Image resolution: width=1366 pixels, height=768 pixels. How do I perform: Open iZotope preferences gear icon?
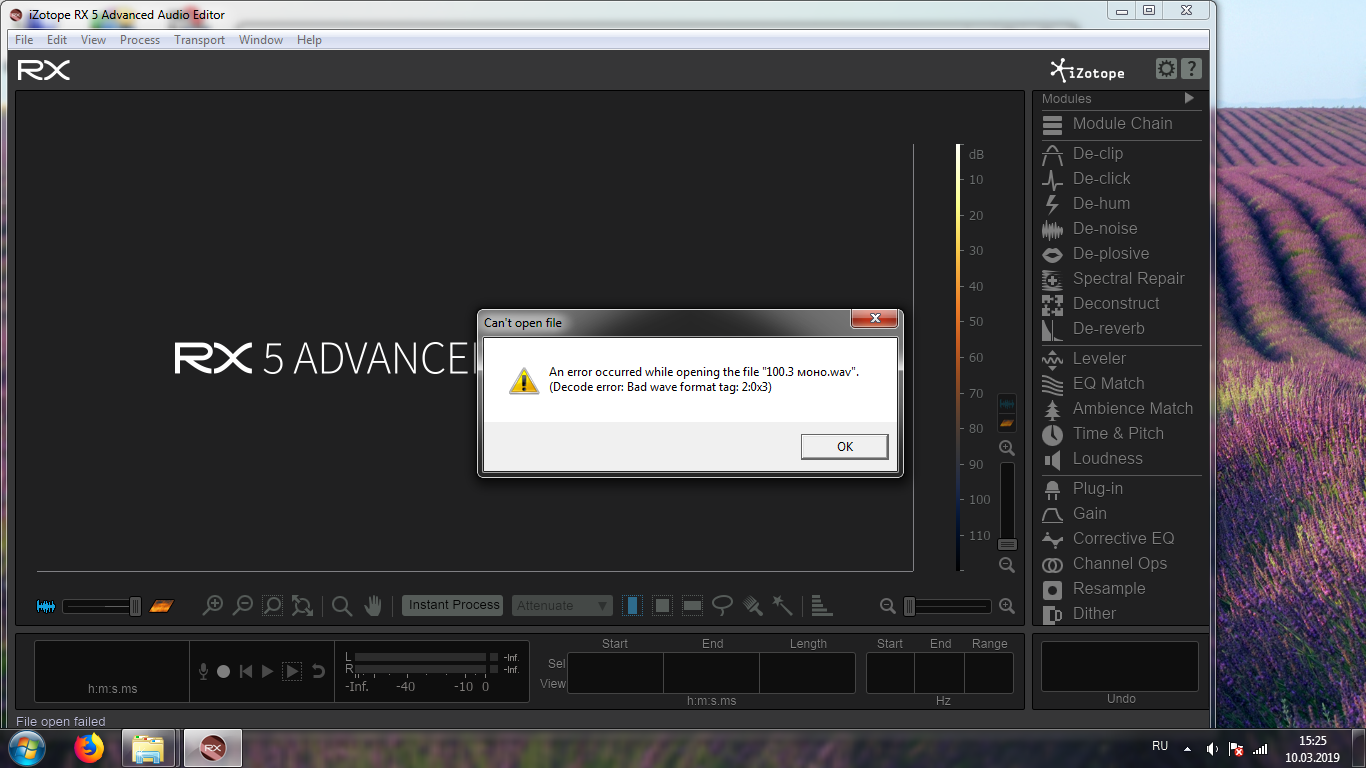point(1166,69)
